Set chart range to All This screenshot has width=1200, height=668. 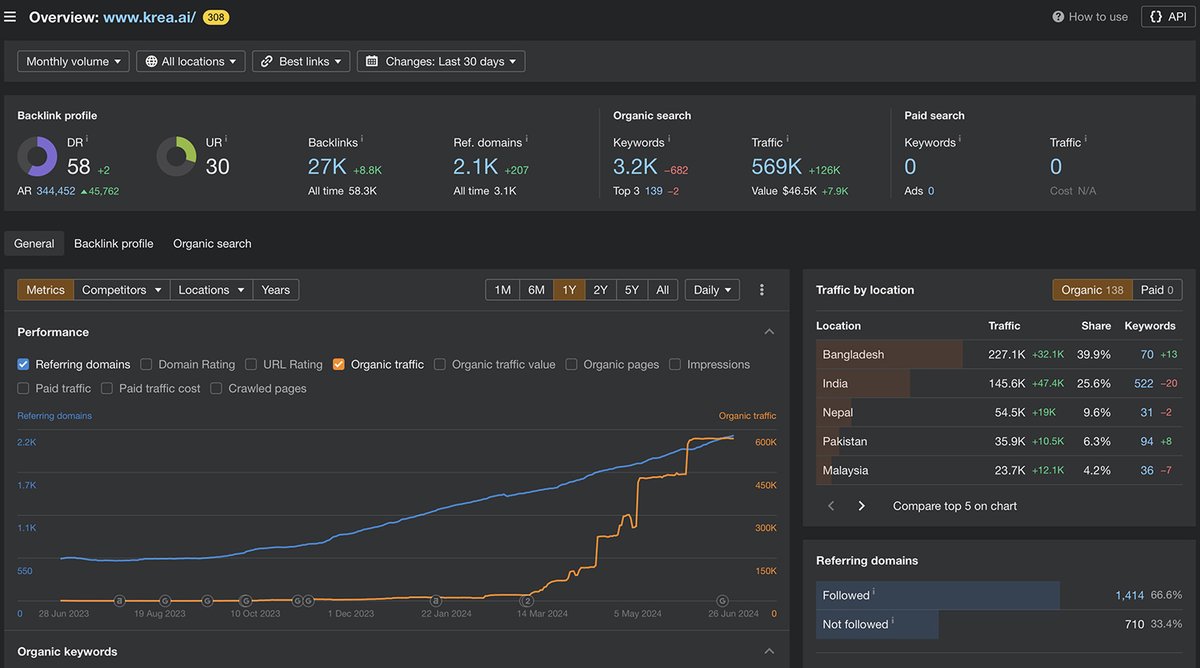662,290
